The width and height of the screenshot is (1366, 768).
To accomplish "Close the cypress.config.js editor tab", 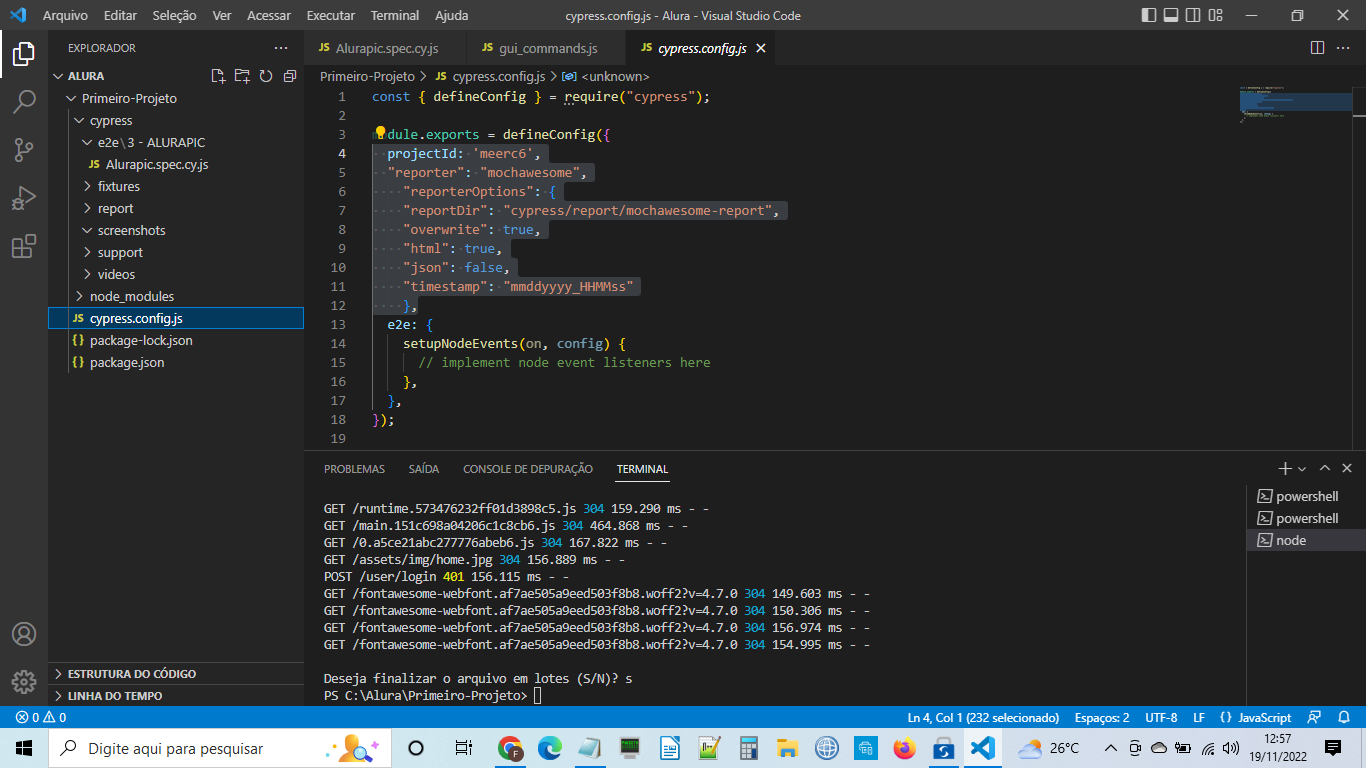I will [760, 48].
